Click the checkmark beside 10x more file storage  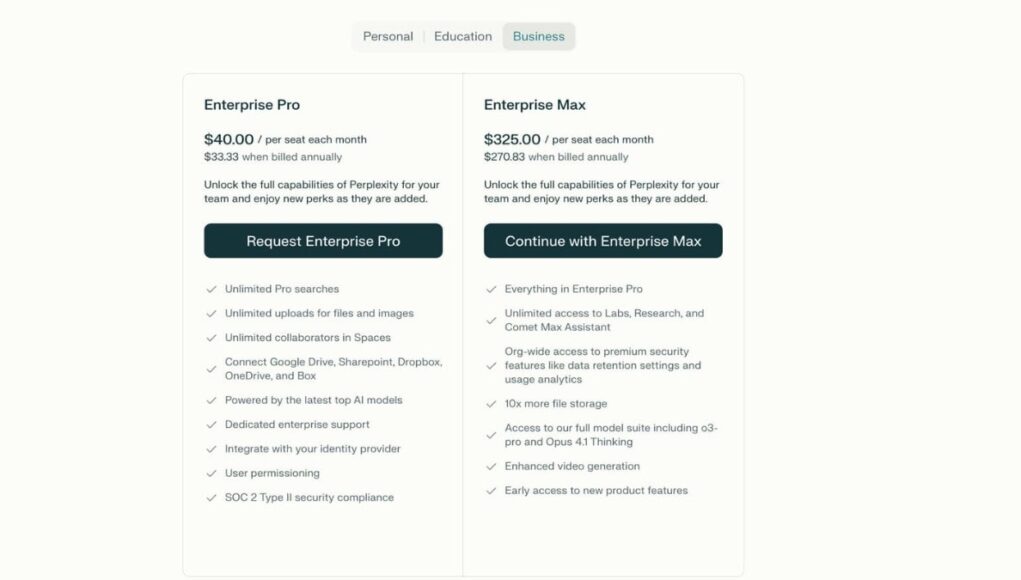491,404
